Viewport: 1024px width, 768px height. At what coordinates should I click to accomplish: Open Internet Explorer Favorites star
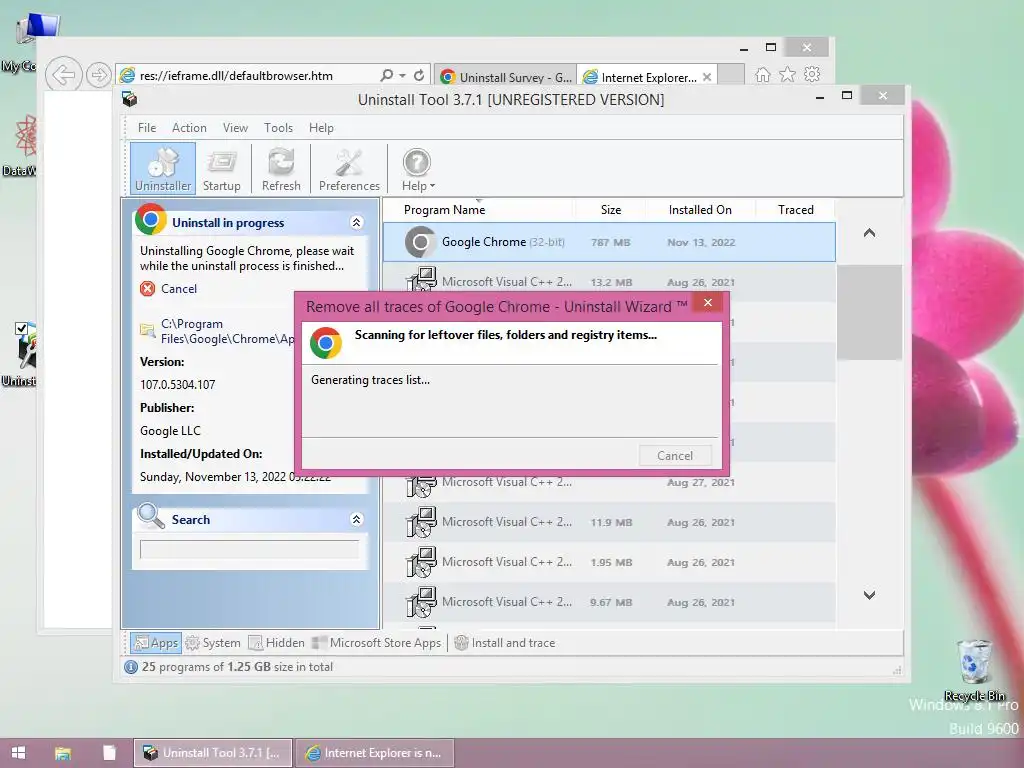click(x=788, y=74)
